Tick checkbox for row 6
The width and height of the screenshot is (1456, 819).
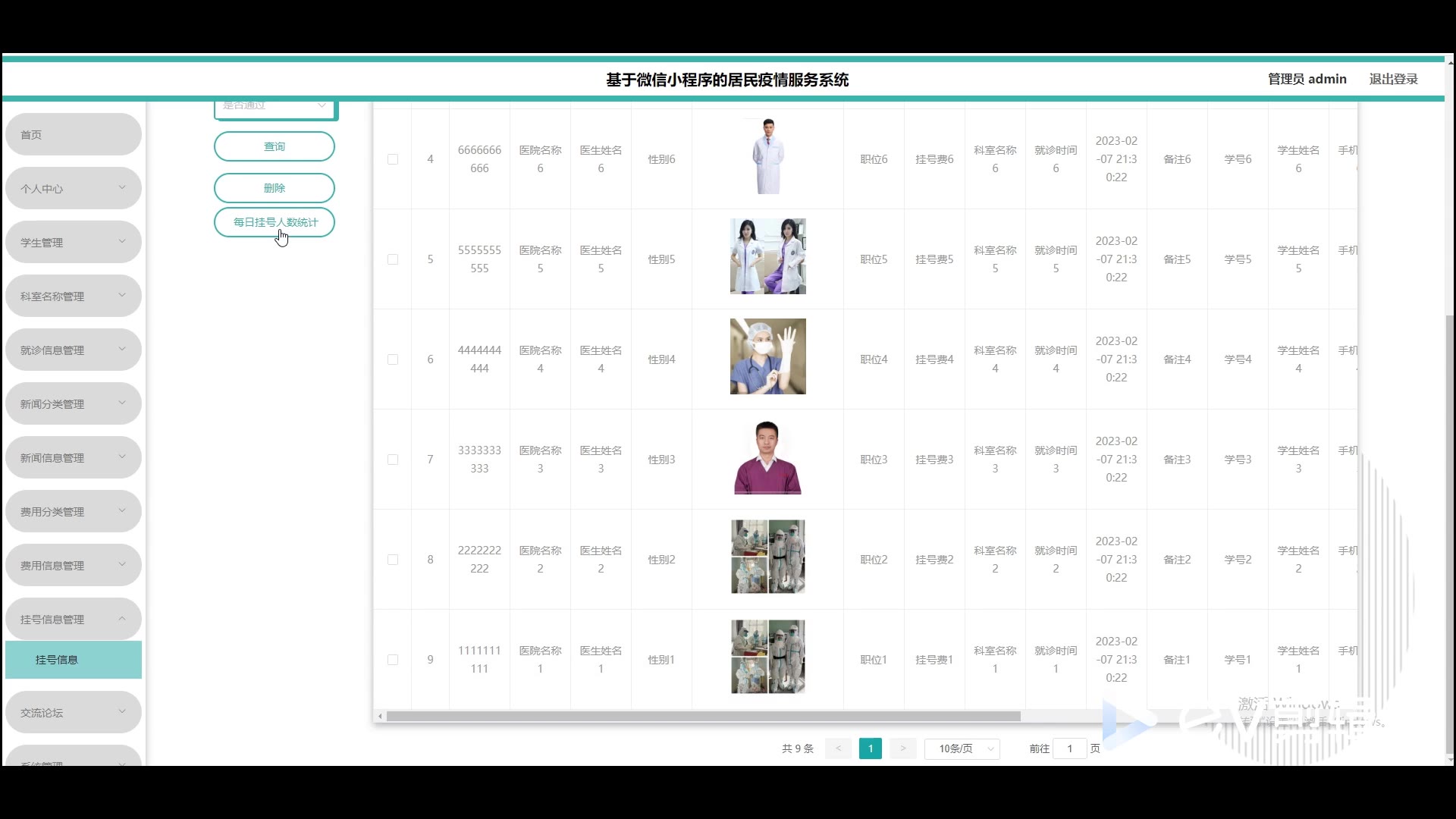point(393,359)
